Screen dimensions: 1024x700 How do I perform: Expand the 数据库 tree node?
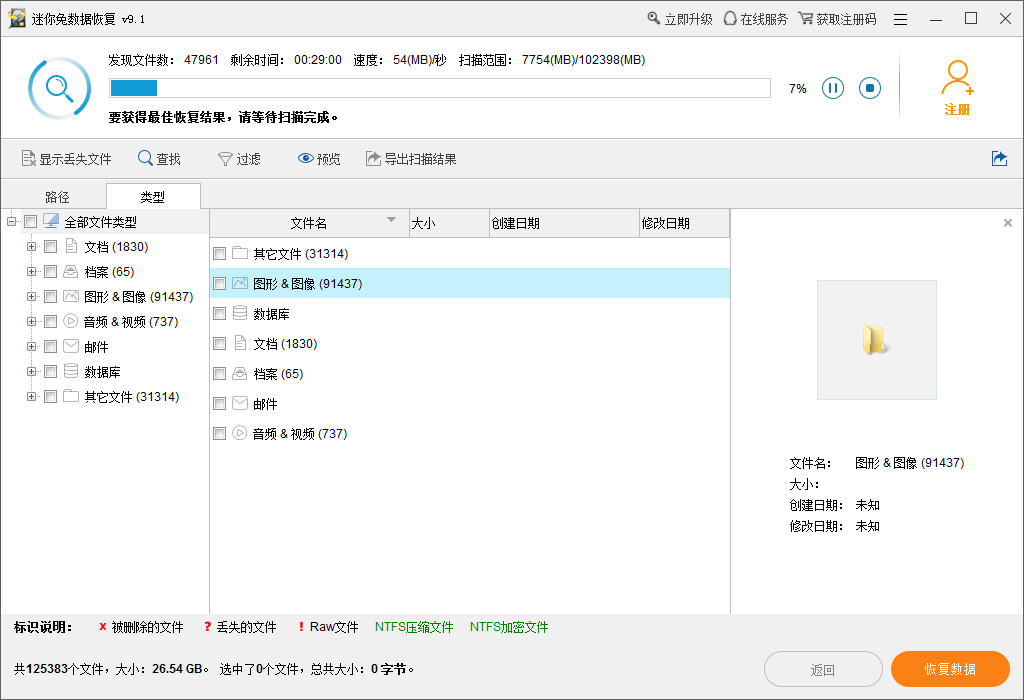(31, 372)
